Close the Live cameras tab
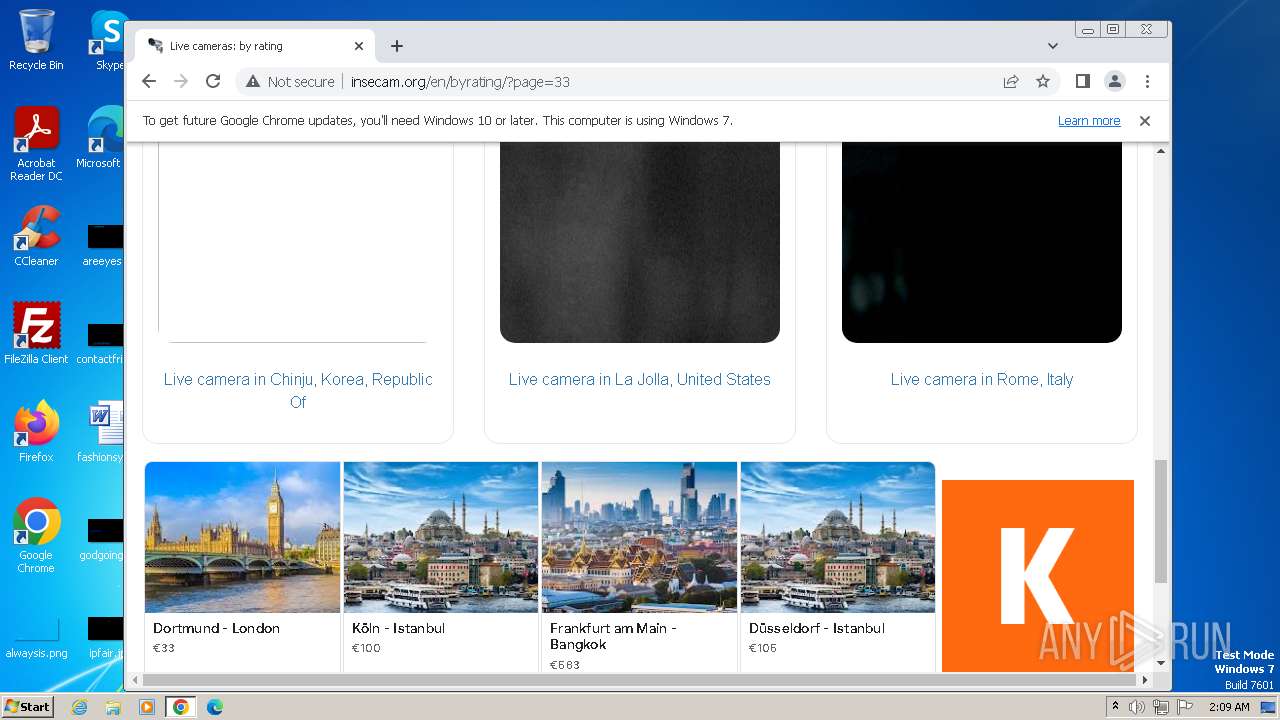Screen dimensions: 1280x720 pyautogui.click(x=359, y=46)
